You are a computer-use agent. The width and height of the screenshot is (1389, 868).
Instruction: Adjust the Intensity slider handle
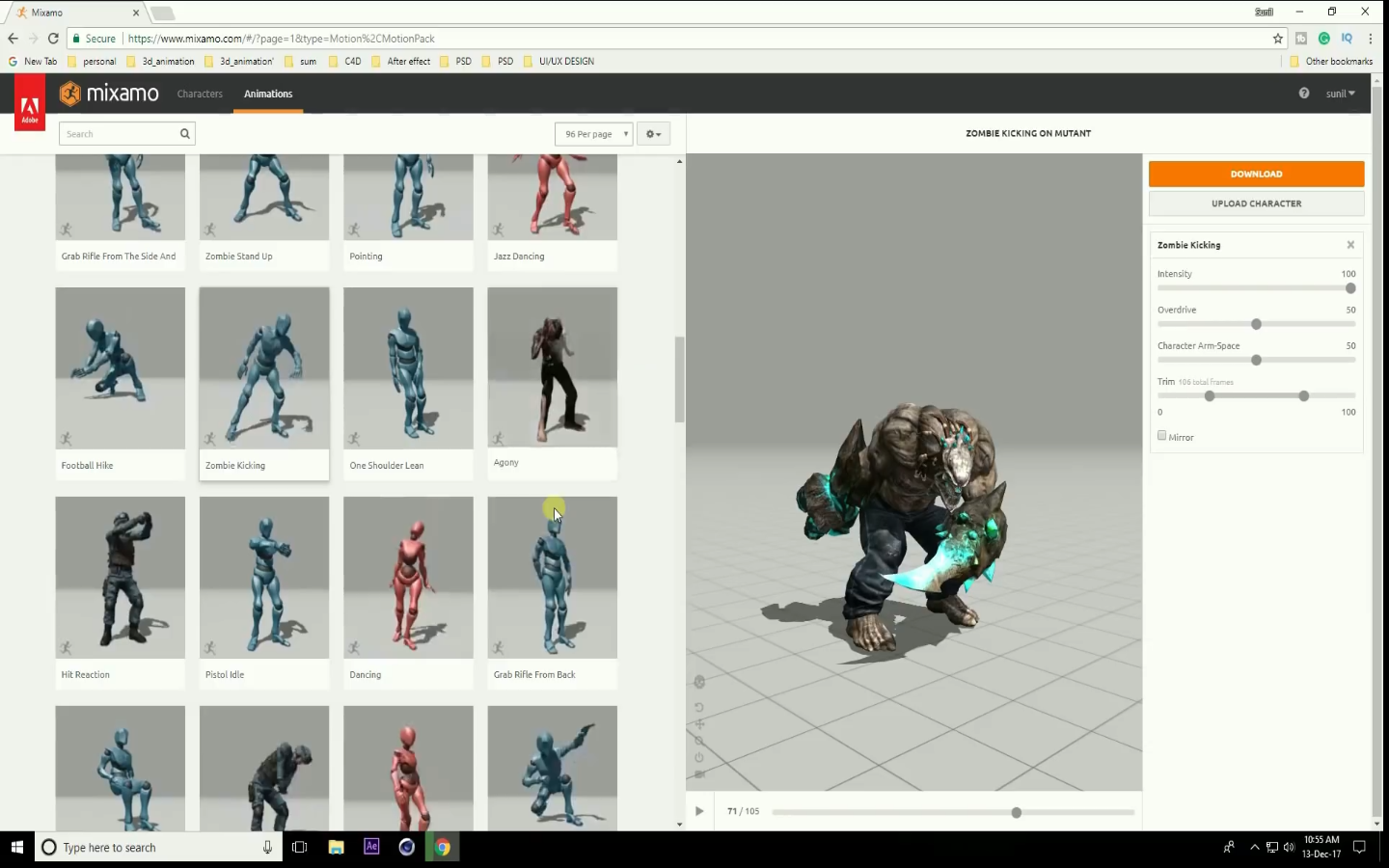(1350, 288)
